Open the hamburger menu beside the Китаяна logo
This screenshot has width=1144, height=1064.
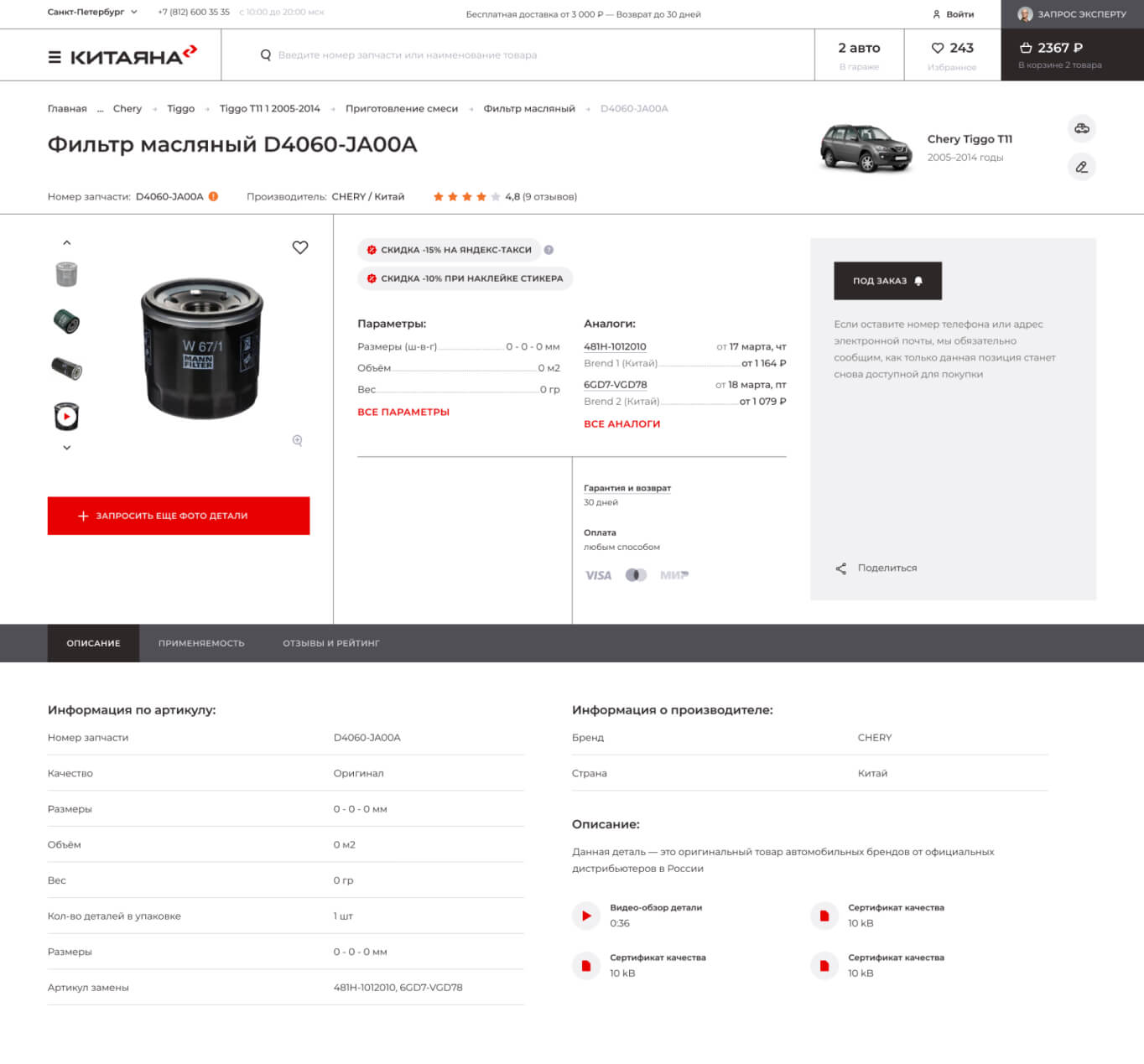[55, 57]
